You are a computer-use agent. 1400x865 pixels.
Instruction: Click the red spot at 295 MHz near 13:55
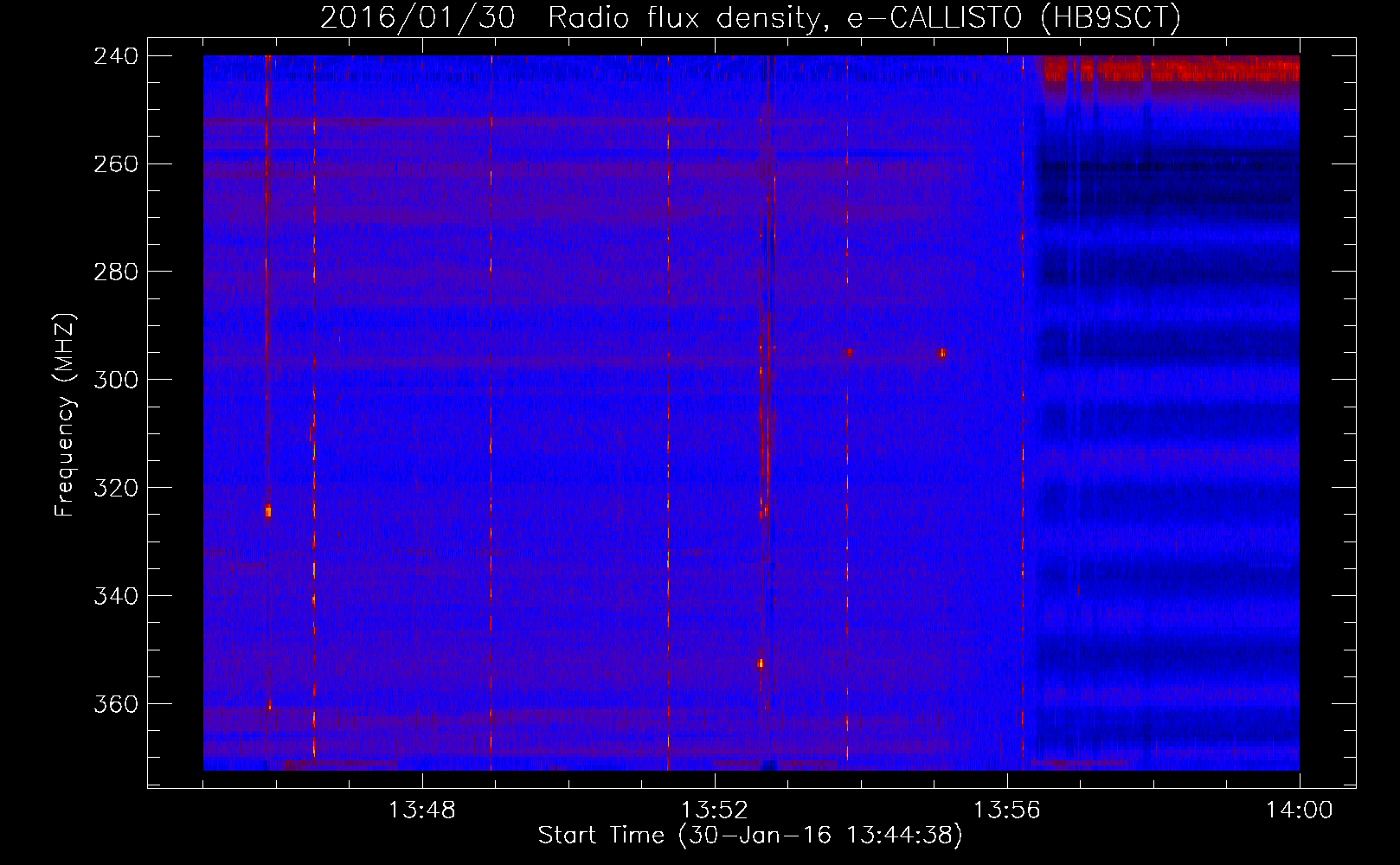[941, 353]
